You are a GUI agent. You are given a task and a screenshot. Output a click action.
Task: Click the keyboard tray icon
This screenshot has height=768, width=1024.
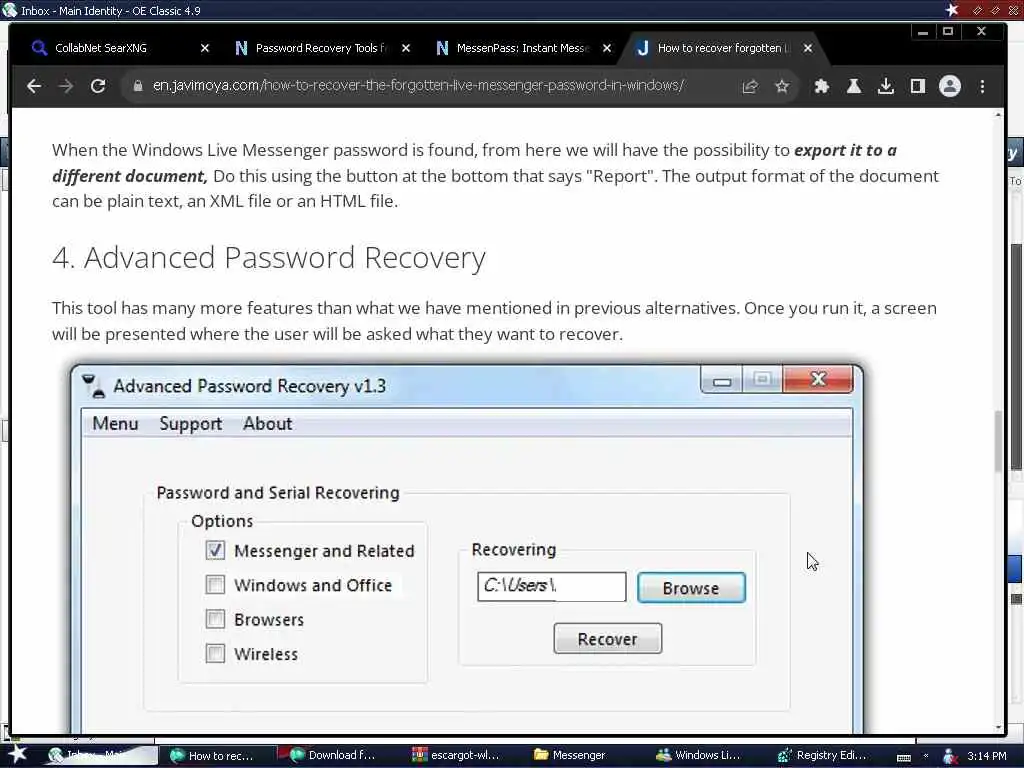(x=904, y=757)
